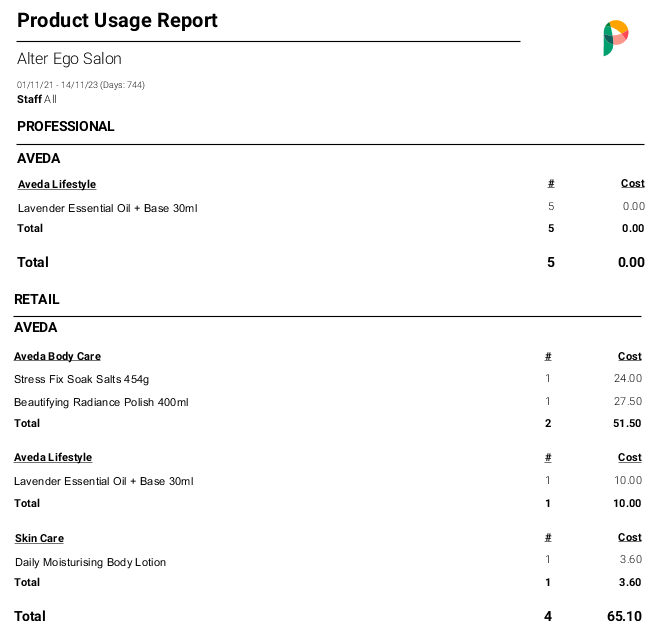Click Aveda Lifestyle link under Professional section
The width and height of the screenshot is (658, 631).
56,184
